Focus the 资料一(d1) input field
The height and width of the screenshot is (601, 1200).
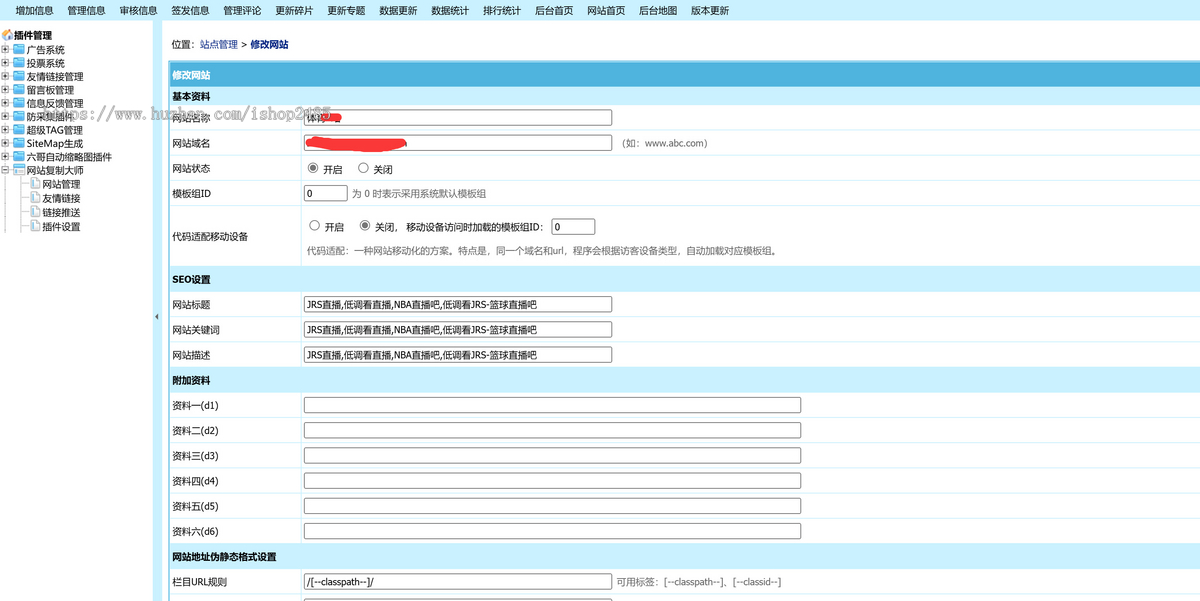552,405
